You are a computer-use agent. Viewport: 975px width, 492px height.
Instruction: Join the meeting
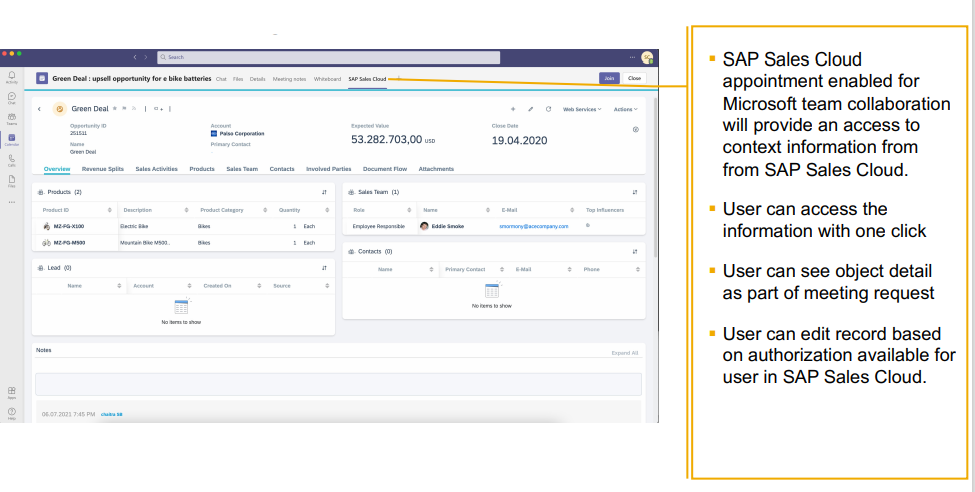click(x=609, y=78)
